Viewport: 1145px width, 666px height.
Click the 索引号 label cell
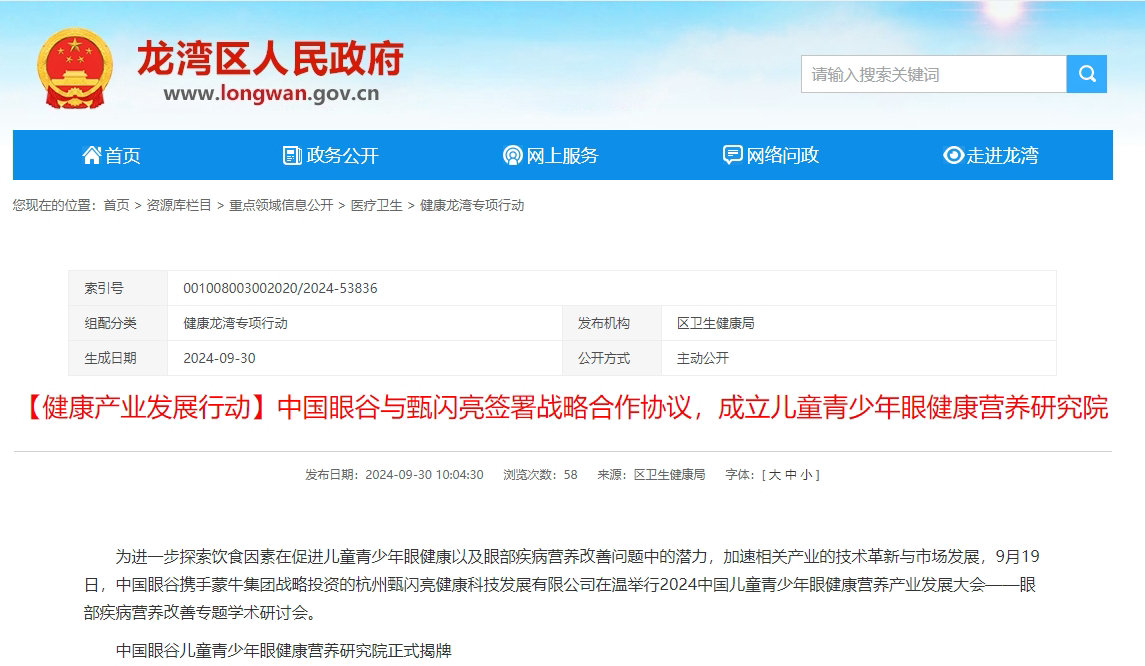click(x=118, y=288)
